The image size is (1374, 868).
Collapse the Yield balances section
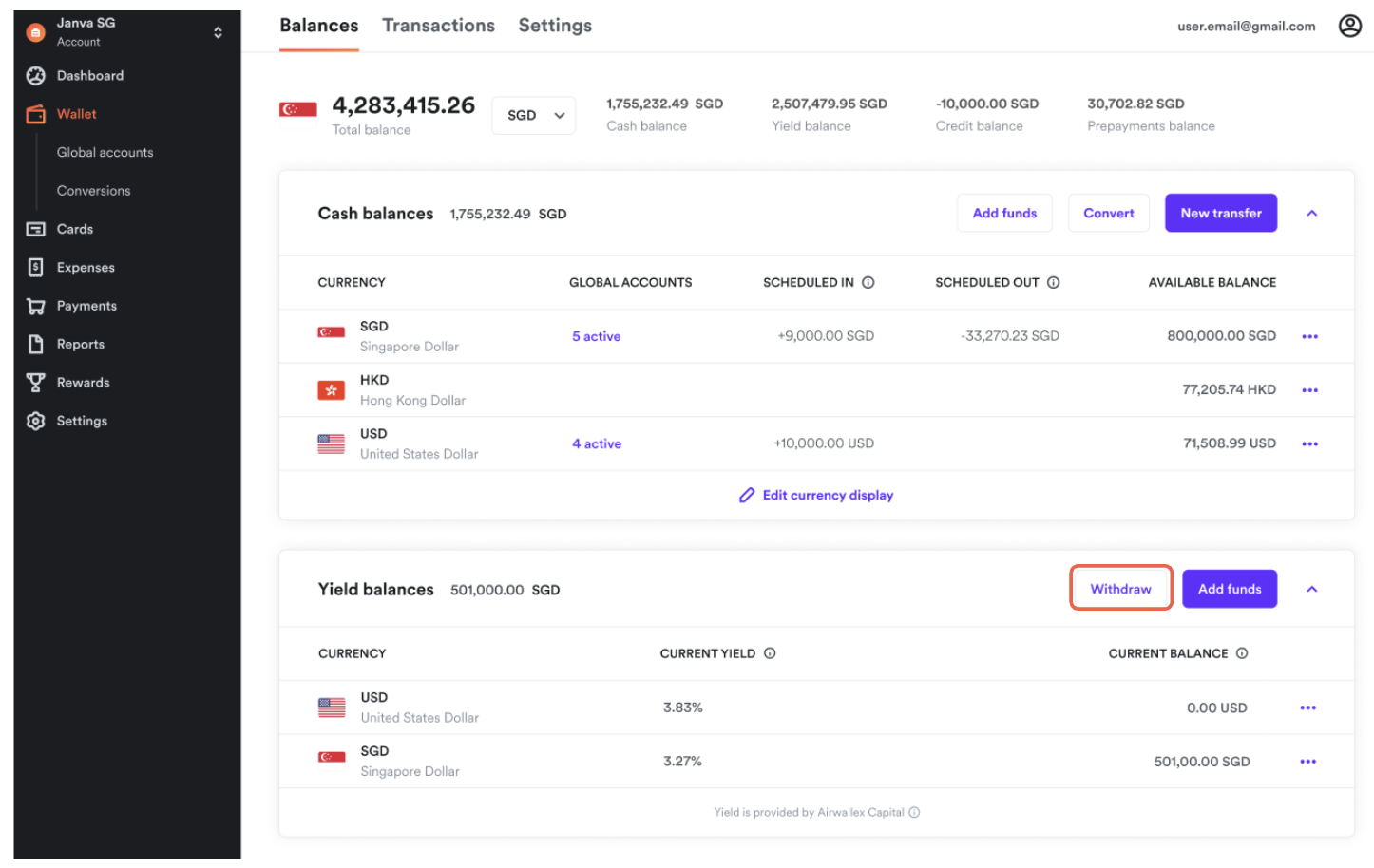[x=1311, y=590]
